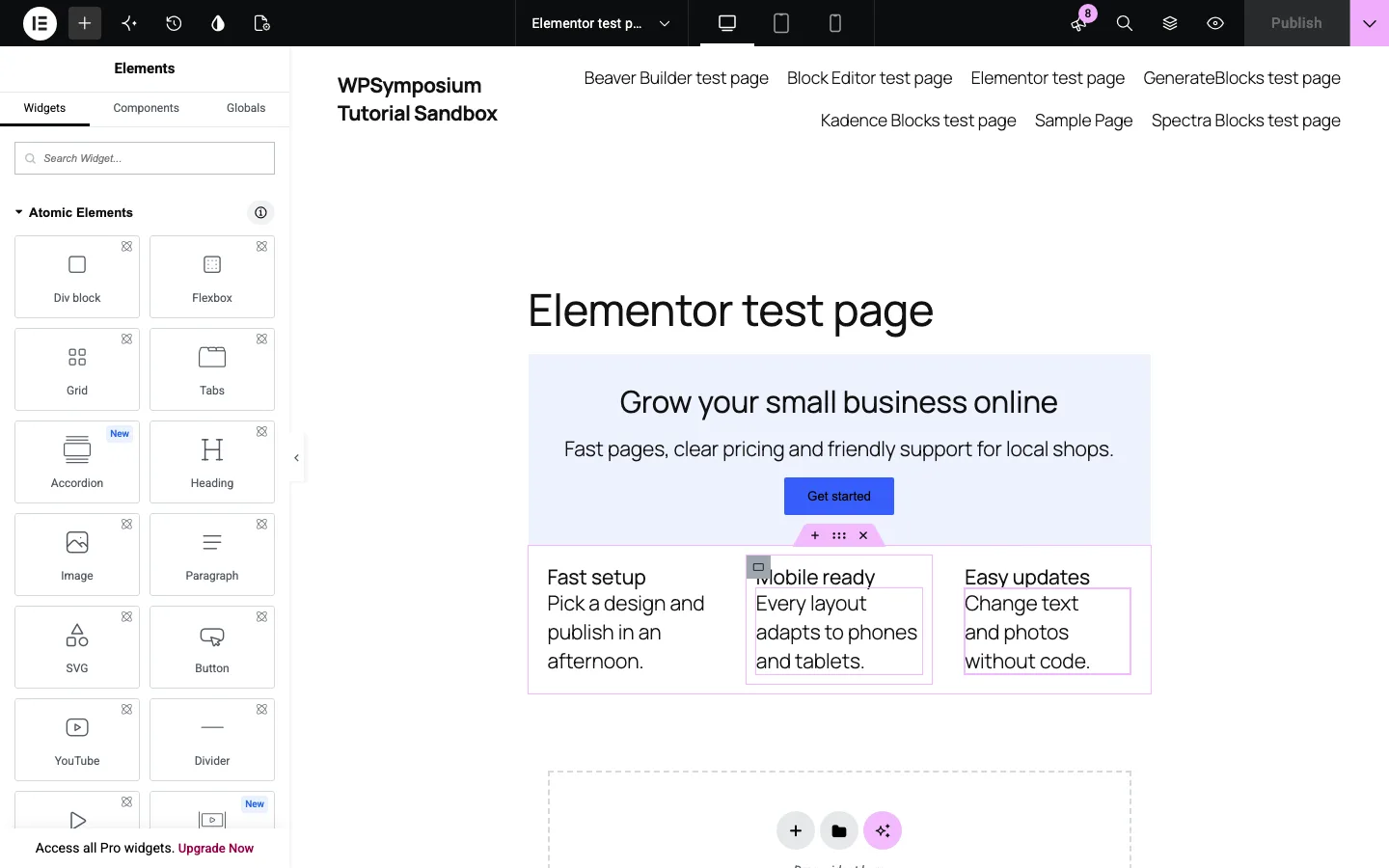This screenshot has width=1389, height=868.
Task: Click the Atomic Elements info icon
Action: click(x=260, y=212)
